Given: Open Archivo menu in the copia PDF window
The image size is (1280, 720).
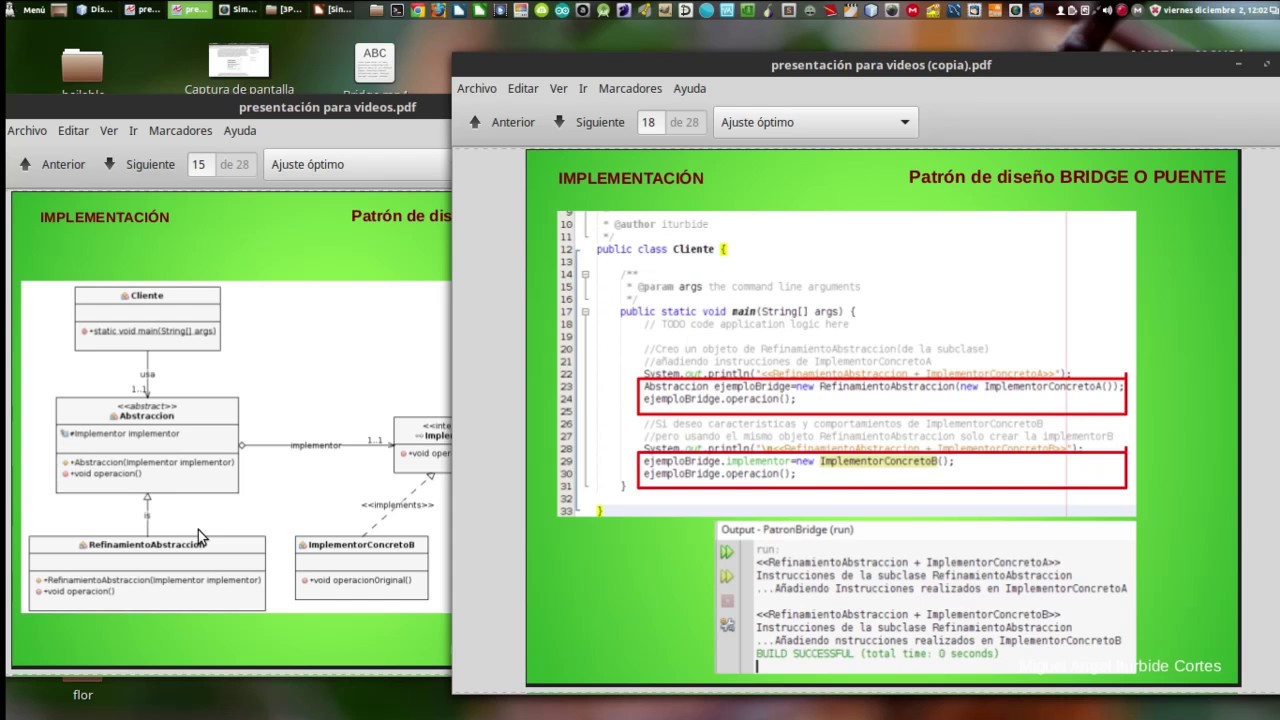Looking at the screenshot, I should point(477,88).
